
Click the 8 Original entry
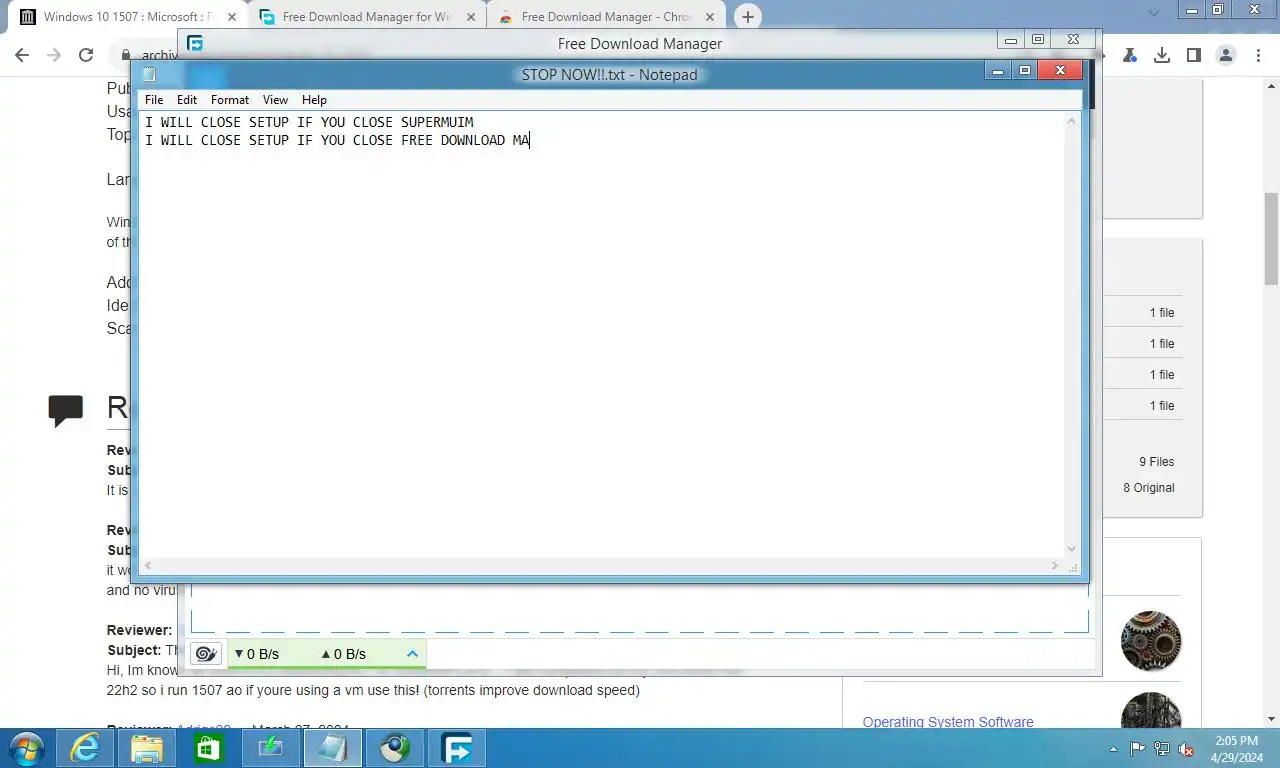click(1148, 488)
